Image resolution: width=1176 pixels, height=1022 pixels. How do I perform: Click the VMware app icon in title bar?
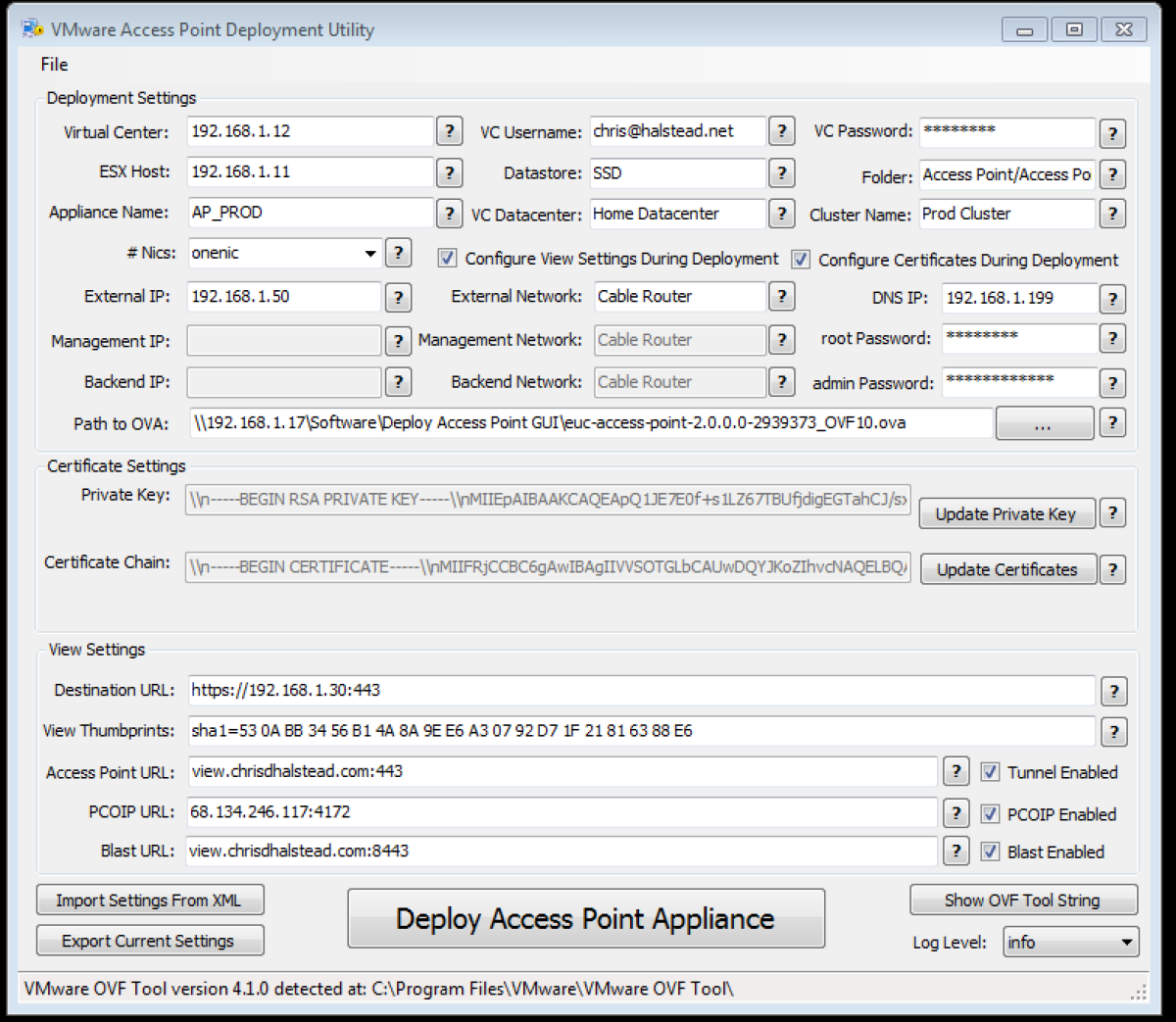pyautogui.click(x=32, y=29)
